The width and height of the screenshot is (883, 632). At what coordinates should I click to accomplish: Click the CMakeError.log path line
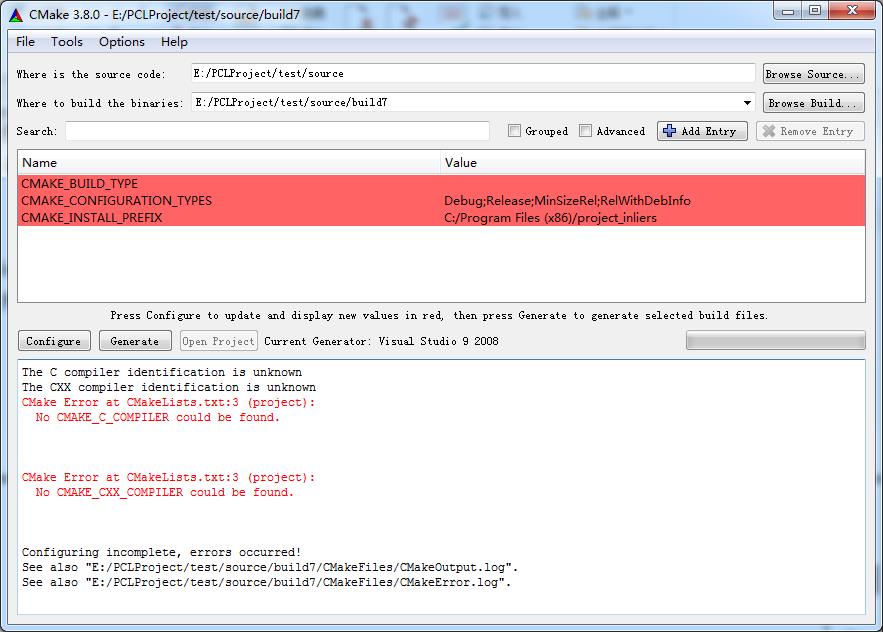click(266, 582)
